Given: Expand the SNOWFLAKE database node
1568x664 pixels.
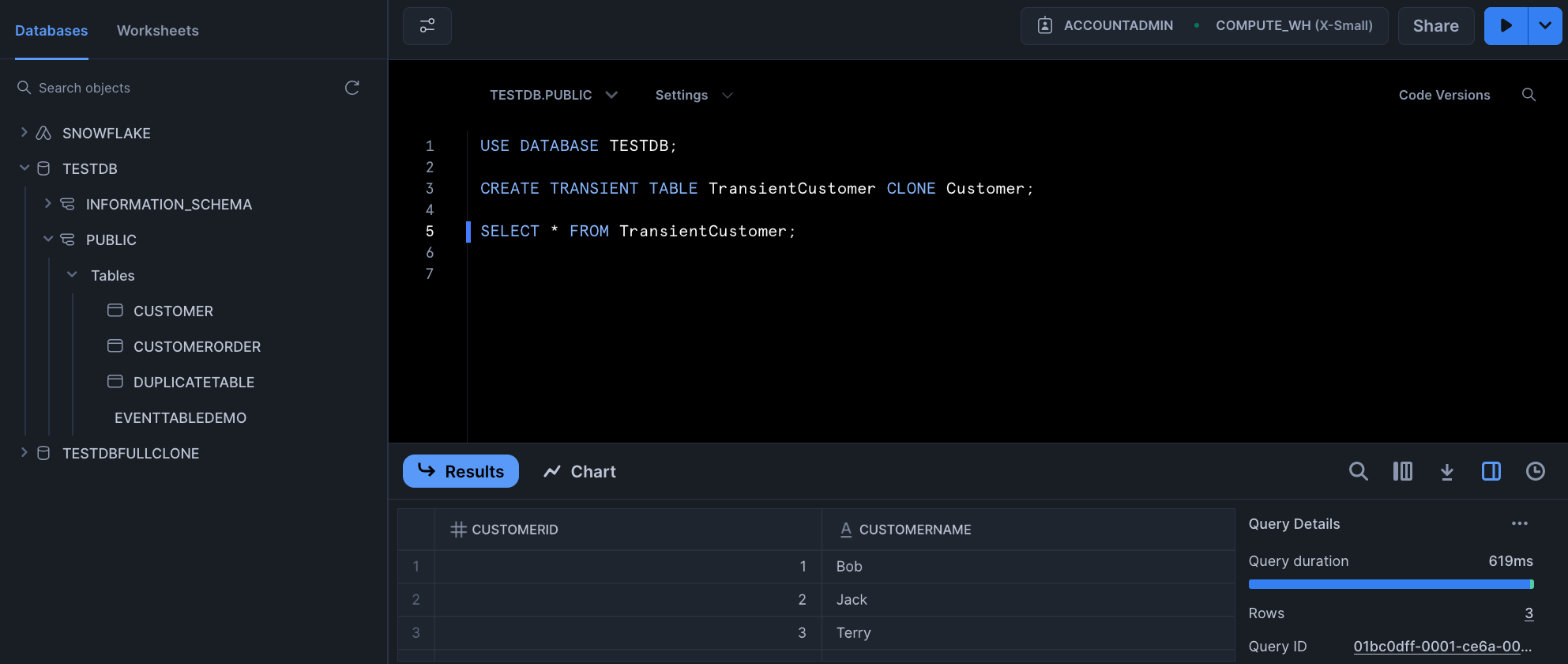Looking at the screenshot, I should pyautogui.click(x=24, y=133).
